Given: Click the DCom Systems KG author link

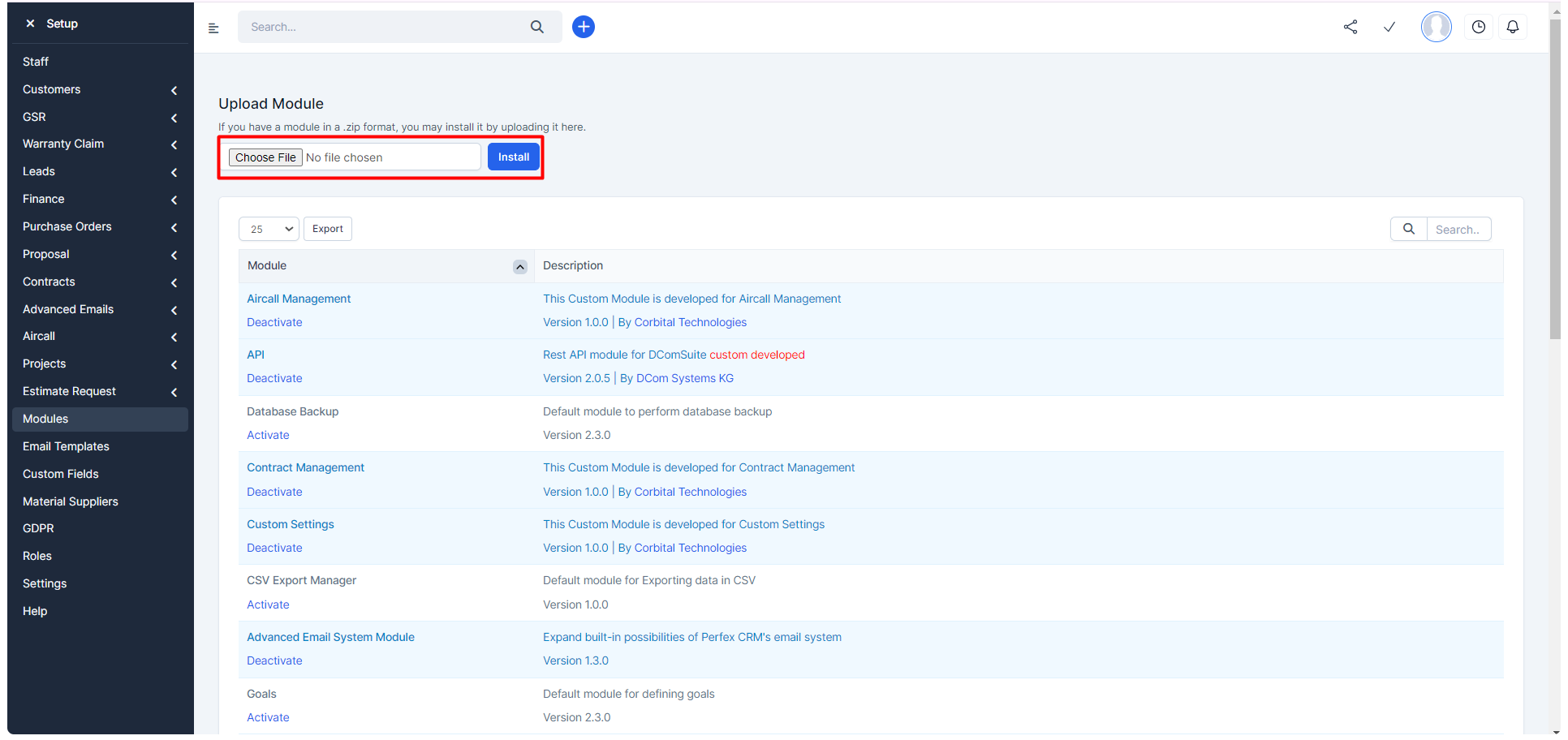Looking at the screenshot, I should tap(685, 378).
